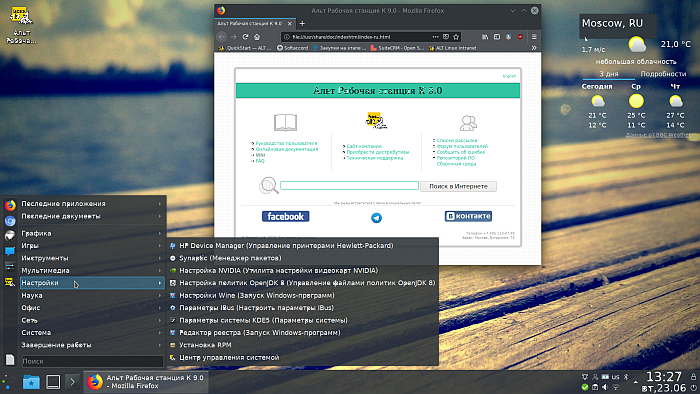This screenshot has height=394, width=700.
Task: Expand Последние документы submenu
Action: pyautogui.click(x=92, y=216)
